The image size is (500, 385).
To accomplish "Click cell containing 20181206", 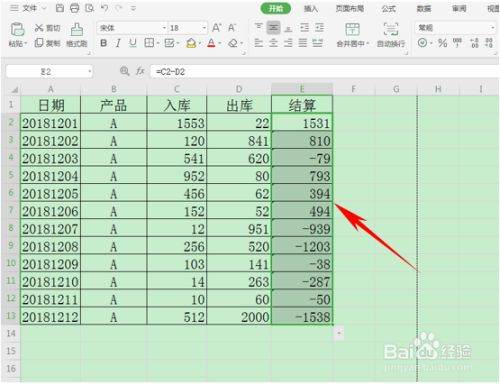I will [50, 211].
